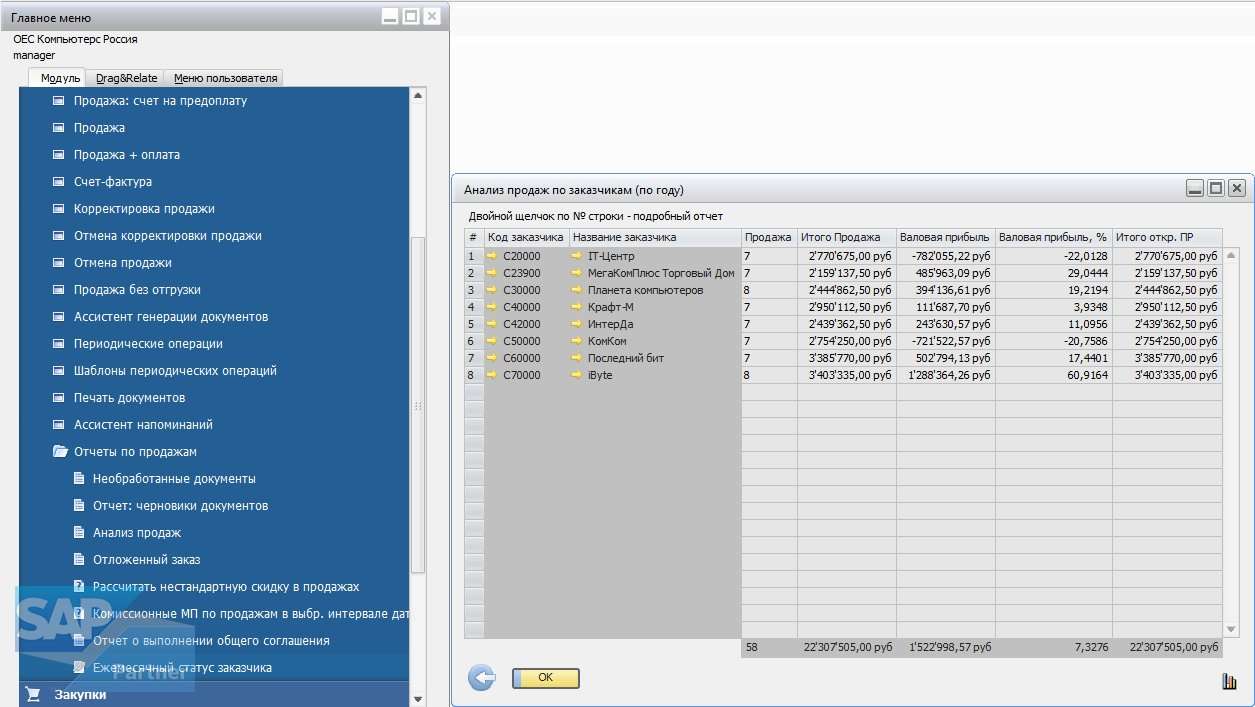
Task: Click the link arrow next to ИнтерДа
Action: point(577,324)
